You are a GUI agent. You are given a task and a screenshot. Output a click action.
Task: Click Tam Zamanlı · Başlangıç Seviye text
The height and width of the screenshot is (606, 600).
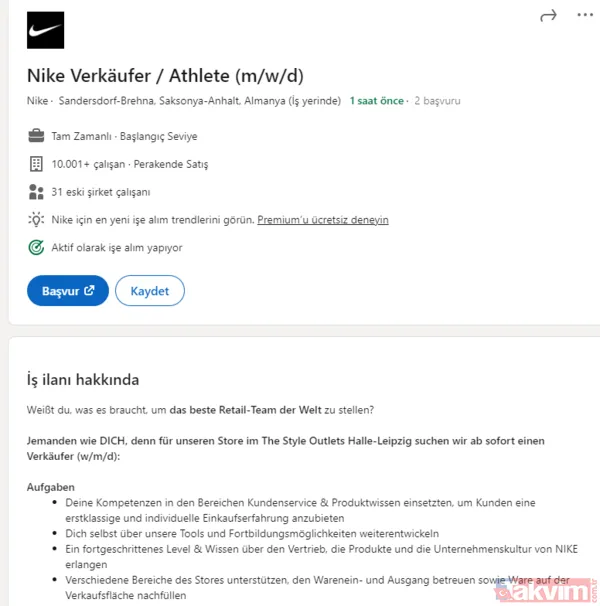coord(124,136)
